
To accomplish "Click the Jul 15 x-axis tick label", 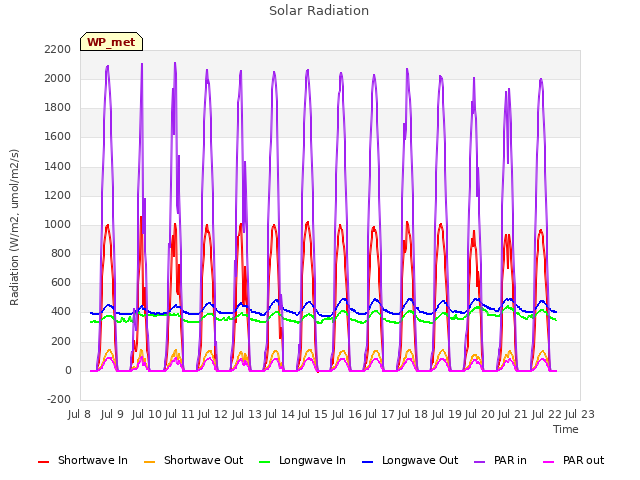I will (x=313, y=414).
